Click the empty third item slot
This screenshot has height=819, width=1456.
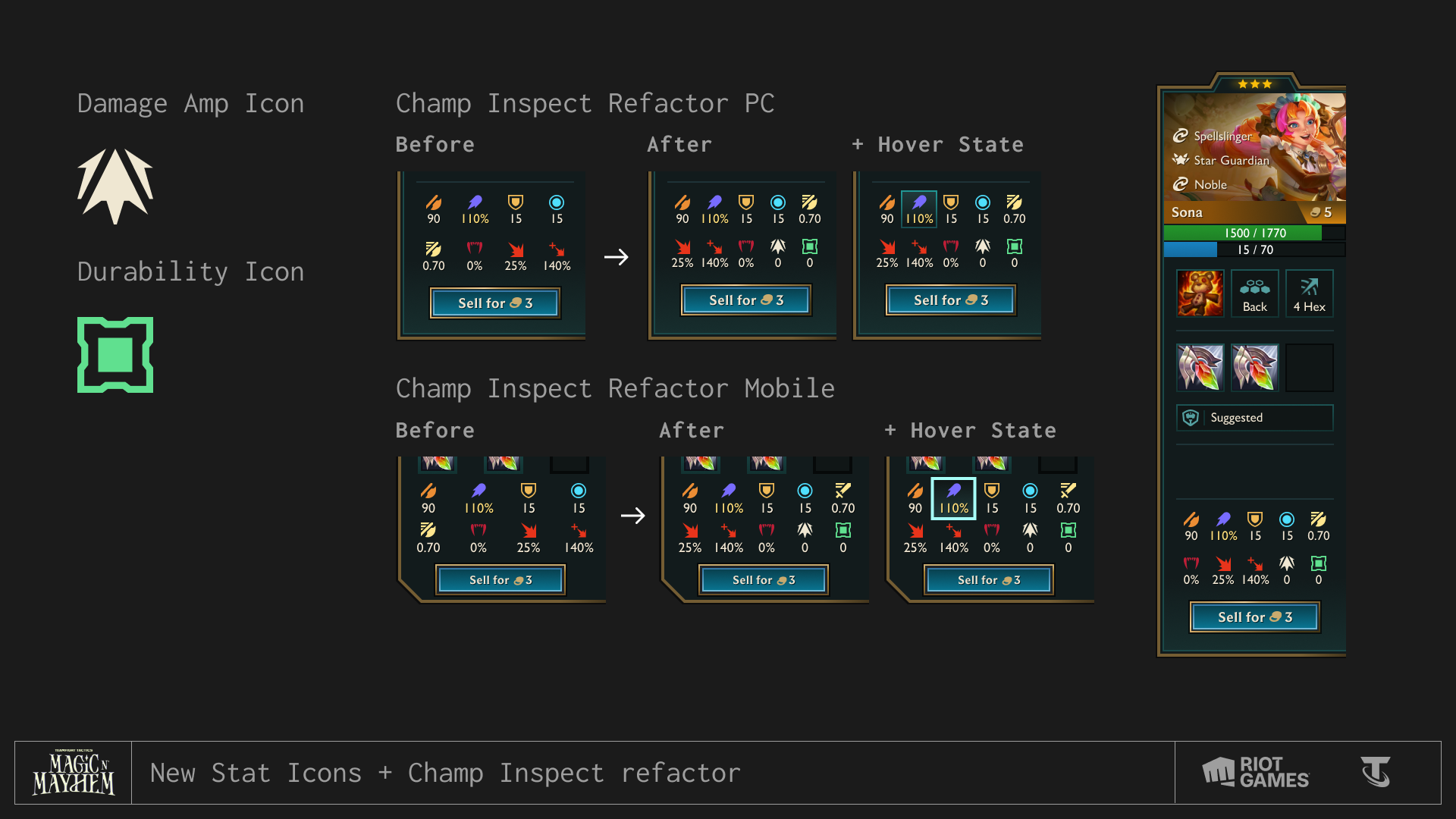[x=1309, y=368]
